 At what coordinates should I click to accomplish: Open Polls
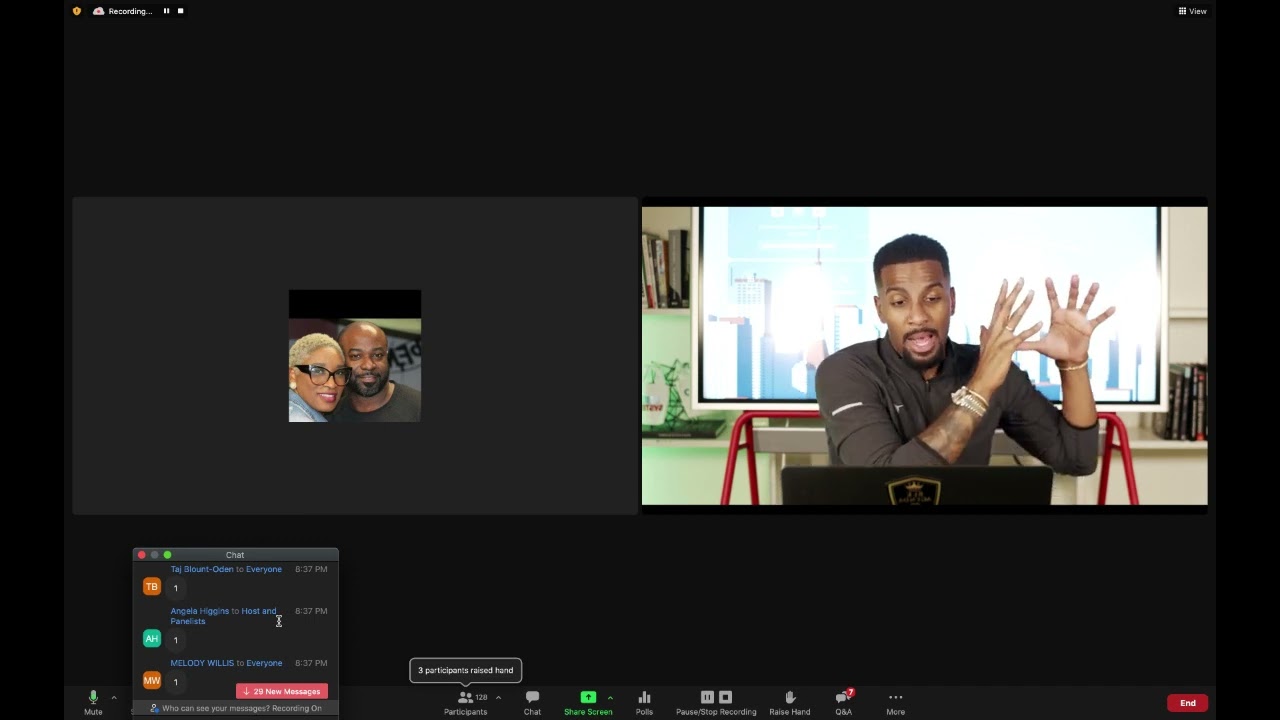644,703
